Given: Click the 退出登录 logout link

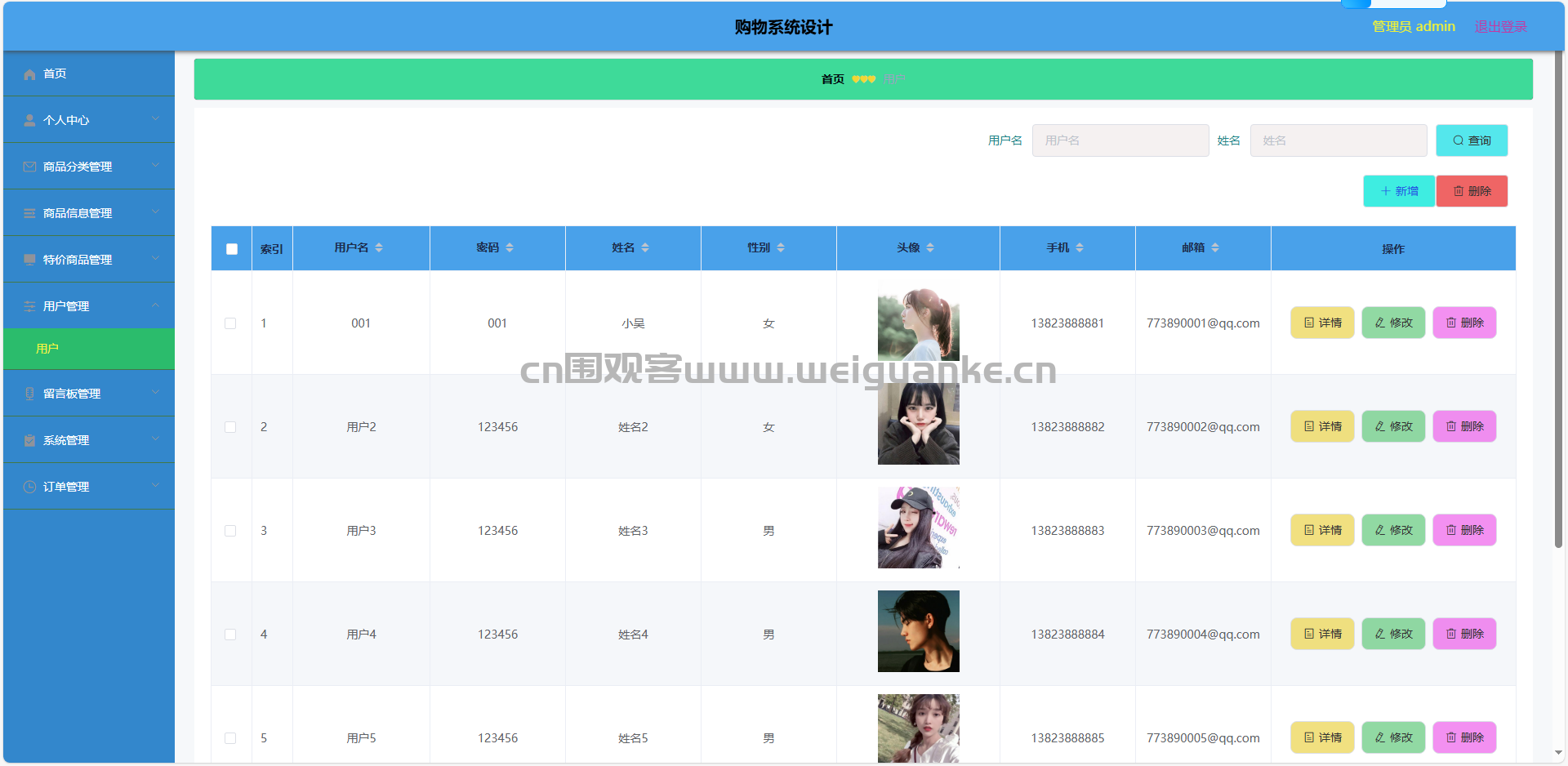Looking at the screenshot, I should click(1500, 27).
